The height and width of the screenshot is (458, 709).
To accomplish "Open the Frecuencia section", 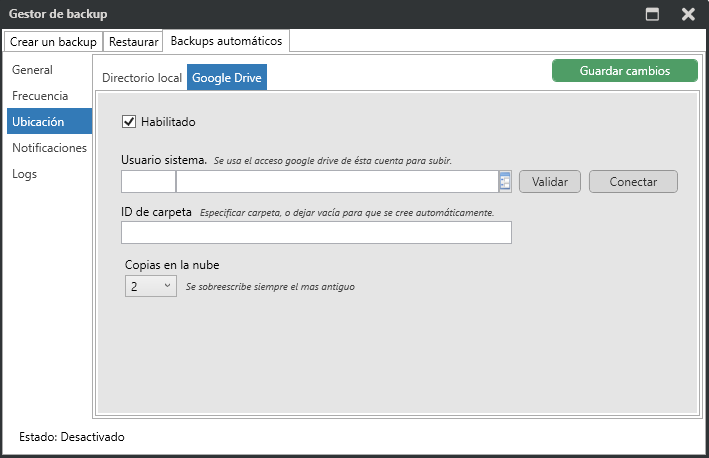I will point(40,96).
